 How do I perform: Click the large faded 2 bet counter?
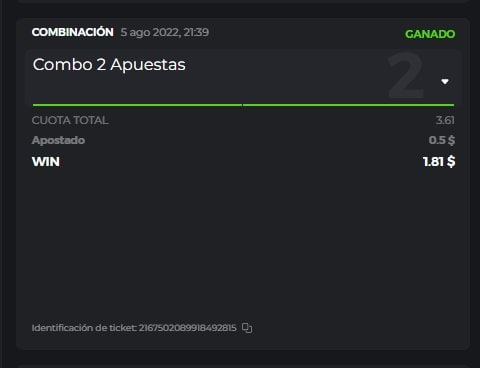click(406, 76)
